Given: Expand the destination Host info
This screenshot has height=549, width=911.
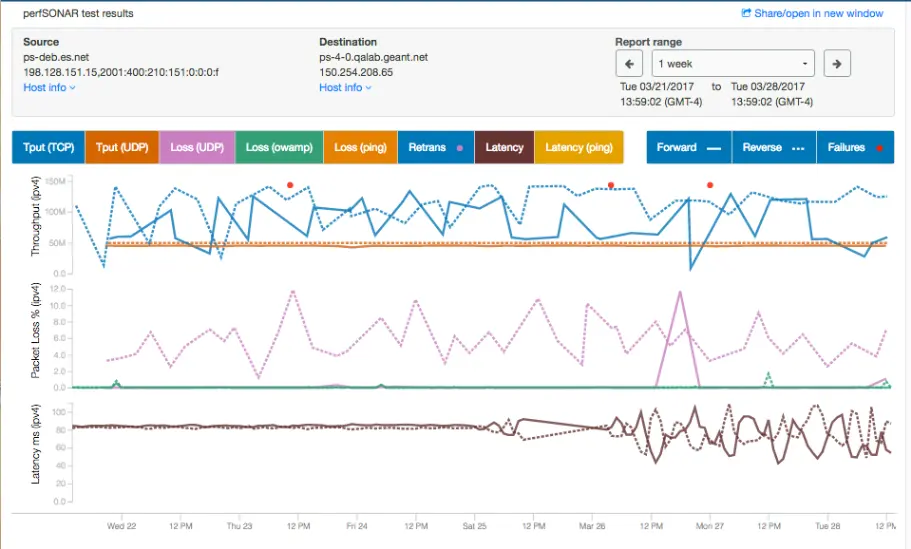Looking at the screenshot, I should pos(345,87).
